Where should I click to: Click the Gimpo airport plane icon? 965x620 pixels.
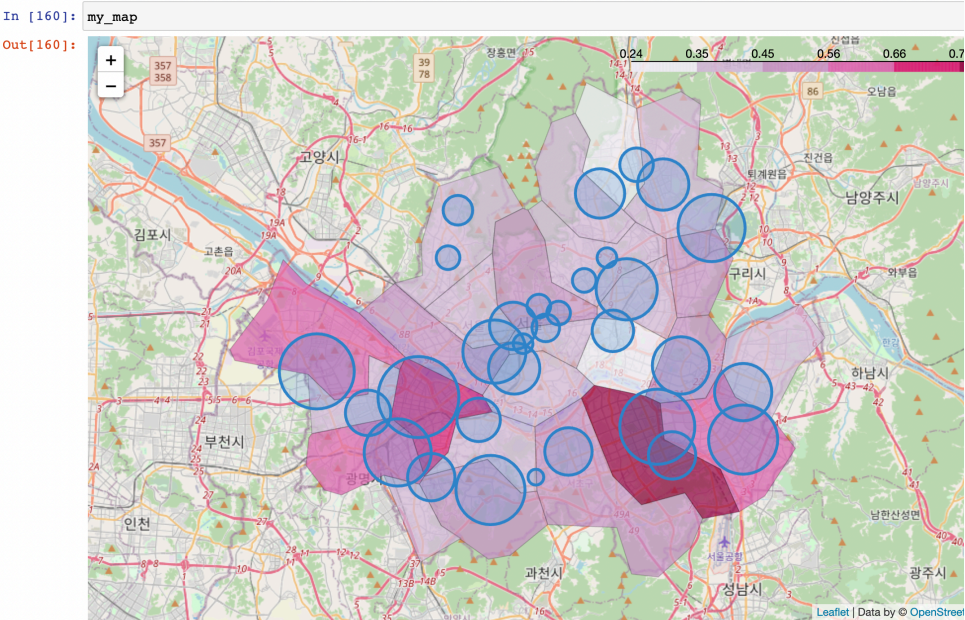coord(265,336)
